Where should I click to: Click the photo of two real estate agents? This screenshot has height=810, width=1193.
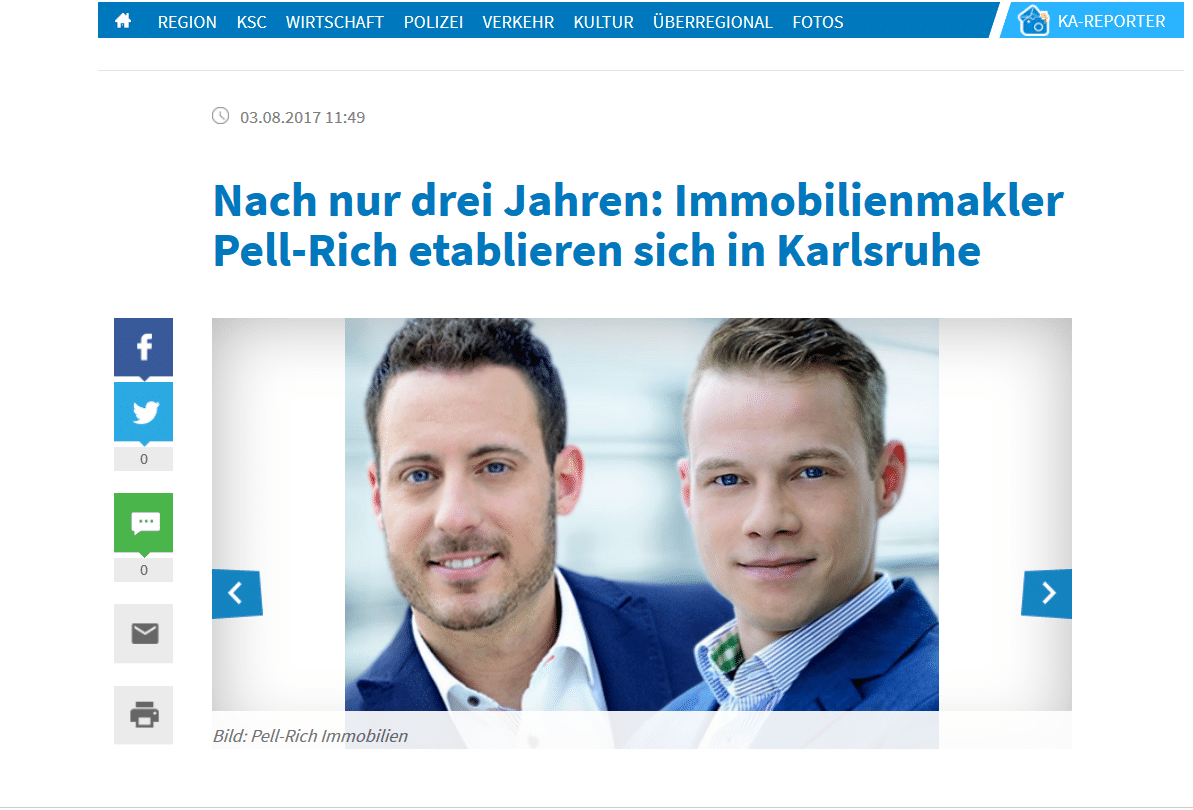[x=641, y=515]
